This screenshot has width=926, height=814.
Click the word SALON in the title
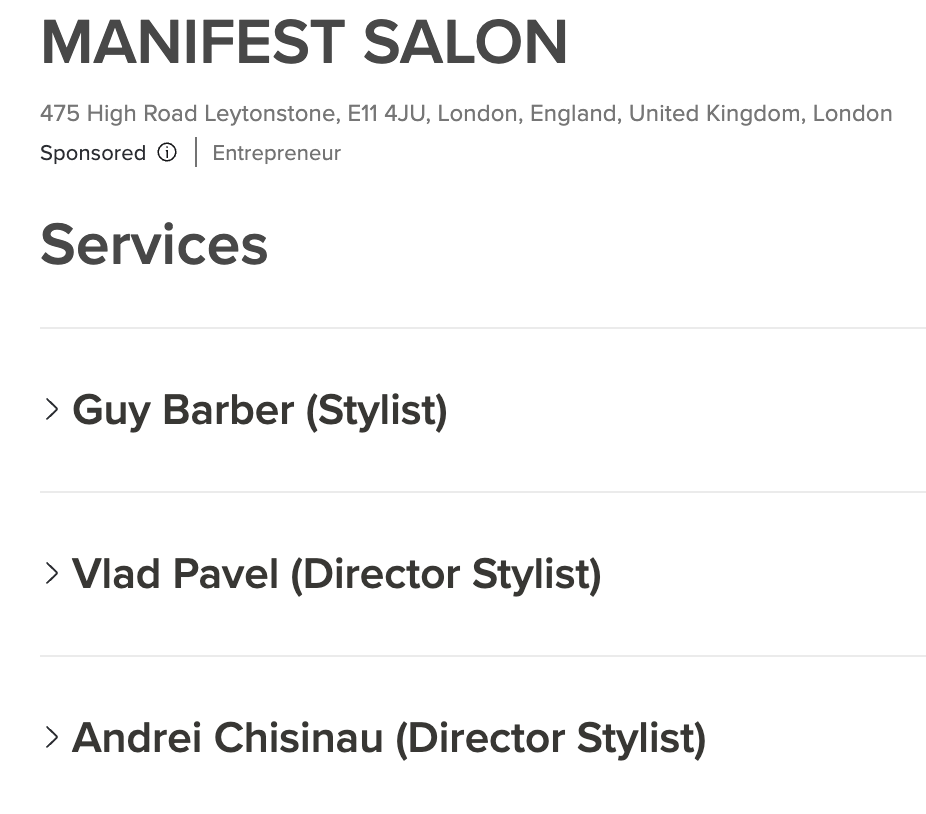tap(465, 42)
